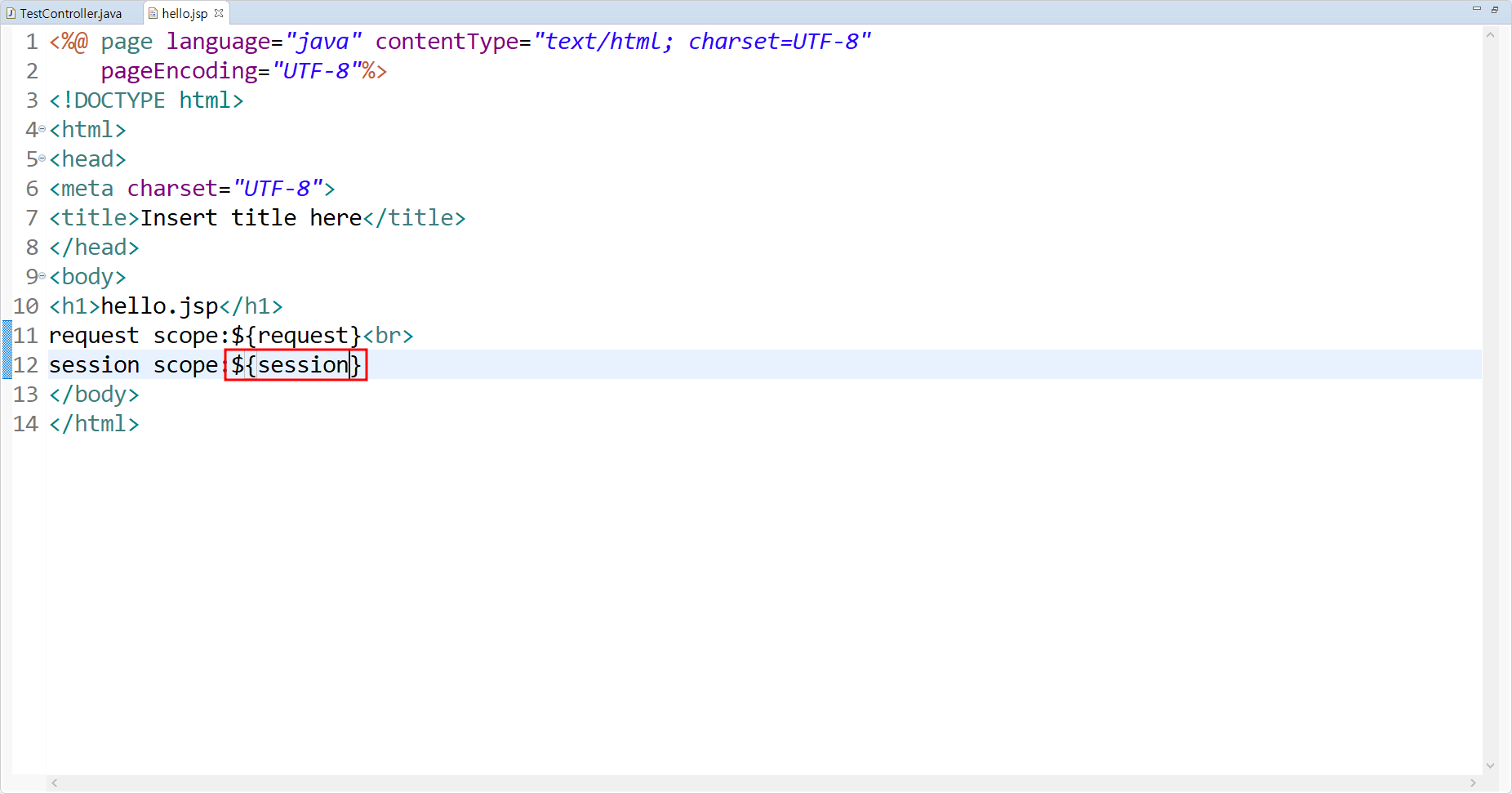
Task: Collapse the html tag fold on line 4
Action: click(x=42, y=129)
